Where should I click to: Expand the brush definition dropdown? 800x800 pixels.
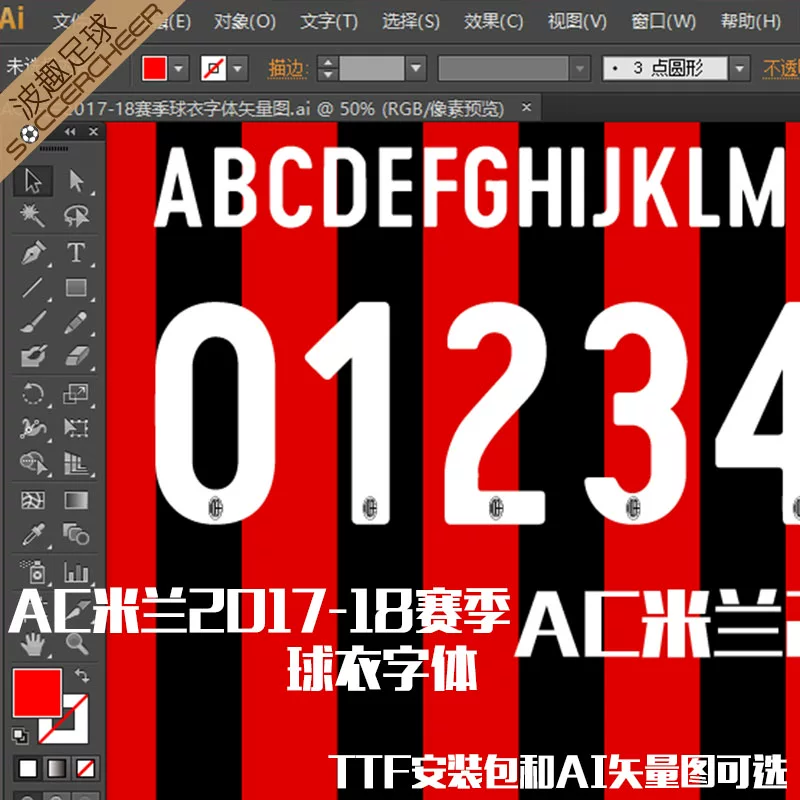(739, 68)
